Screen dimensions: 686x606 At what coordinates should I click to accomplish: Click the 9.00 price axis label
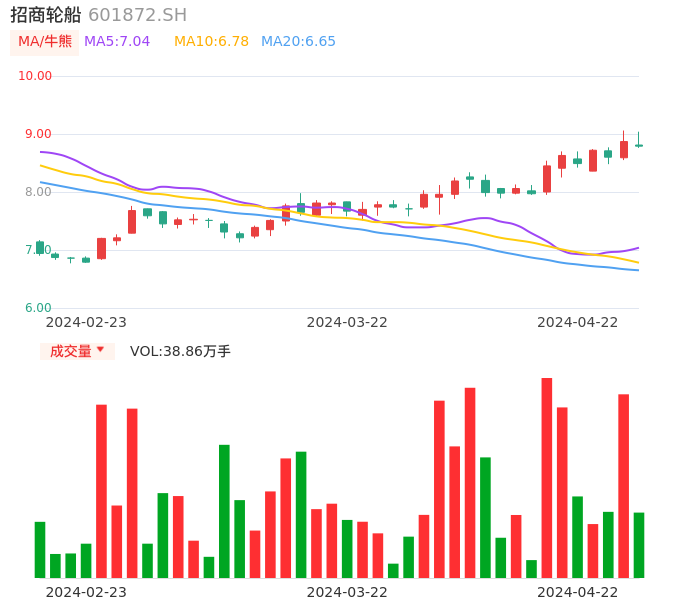pos(38,134)
